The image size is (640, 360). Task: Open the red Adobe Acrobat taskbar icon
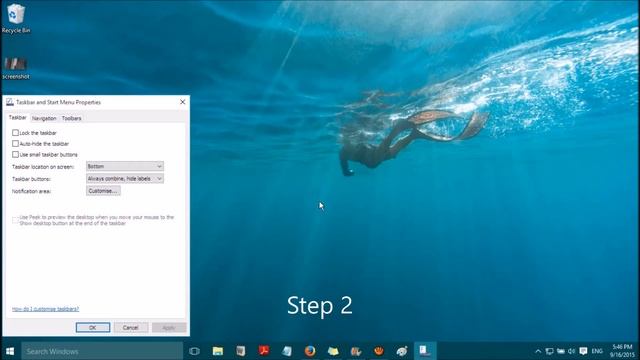264,351
